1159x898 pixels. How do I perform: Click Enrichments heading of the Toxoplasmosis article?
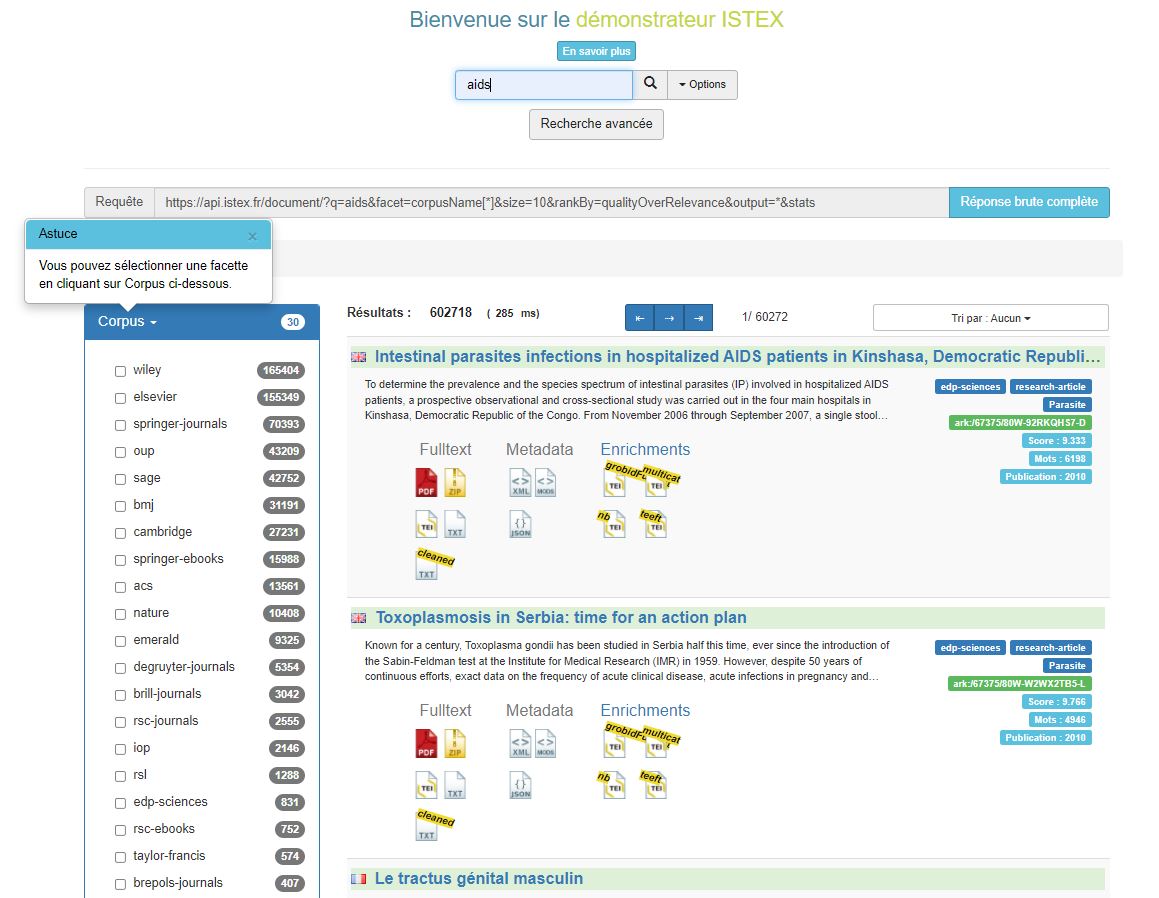[x=645, y=710]
